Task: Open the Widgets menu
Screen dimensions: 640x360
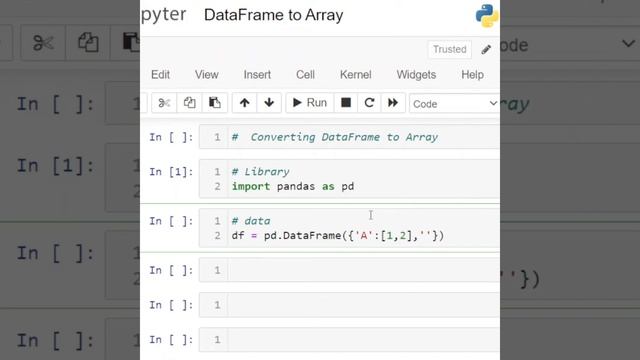Action: coord(416,75)
